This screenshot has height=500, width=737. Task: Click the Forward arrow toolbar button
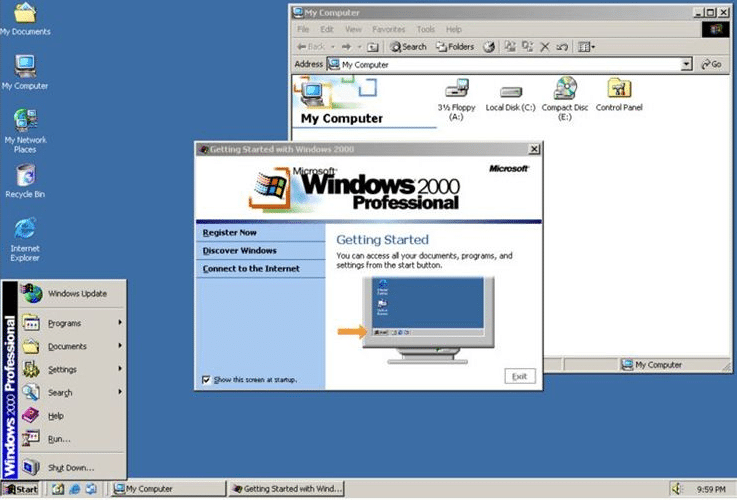coord(346,47)
